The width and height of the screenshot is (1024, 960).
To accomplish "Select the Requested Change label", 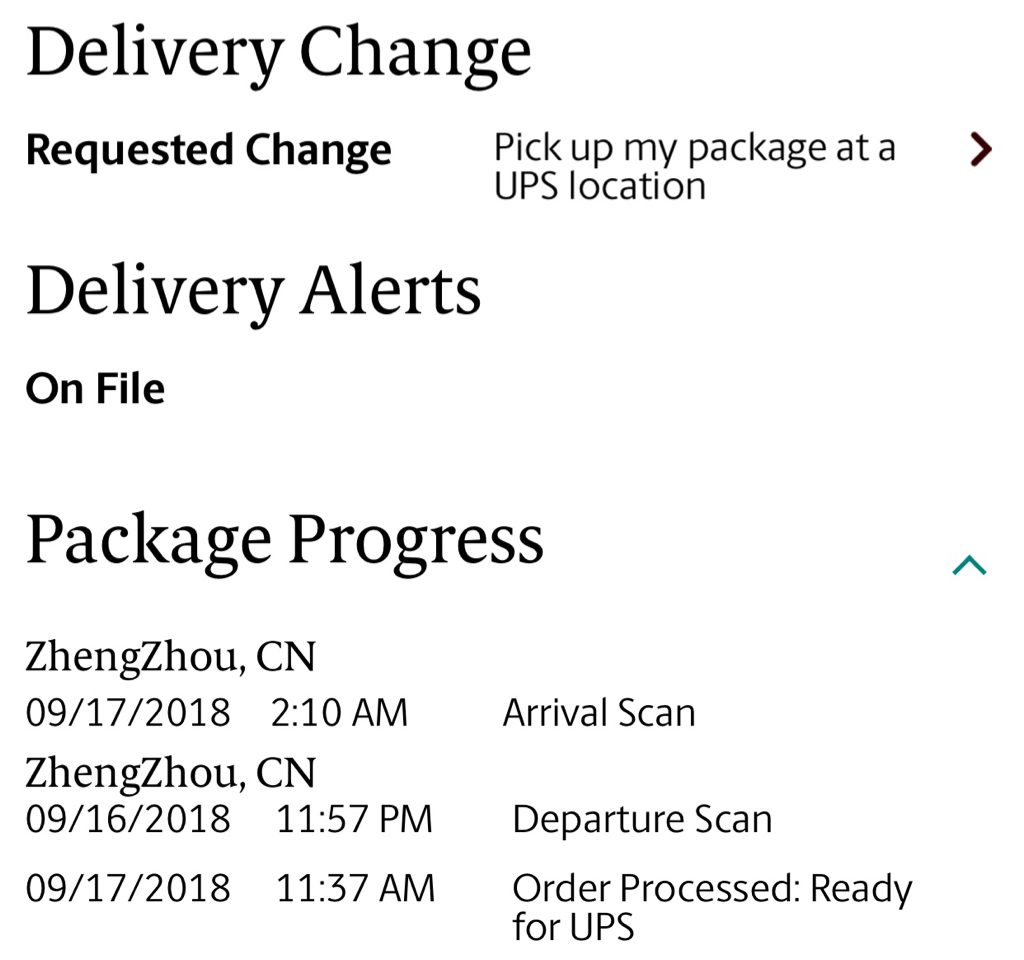I will tap(208, 150).
